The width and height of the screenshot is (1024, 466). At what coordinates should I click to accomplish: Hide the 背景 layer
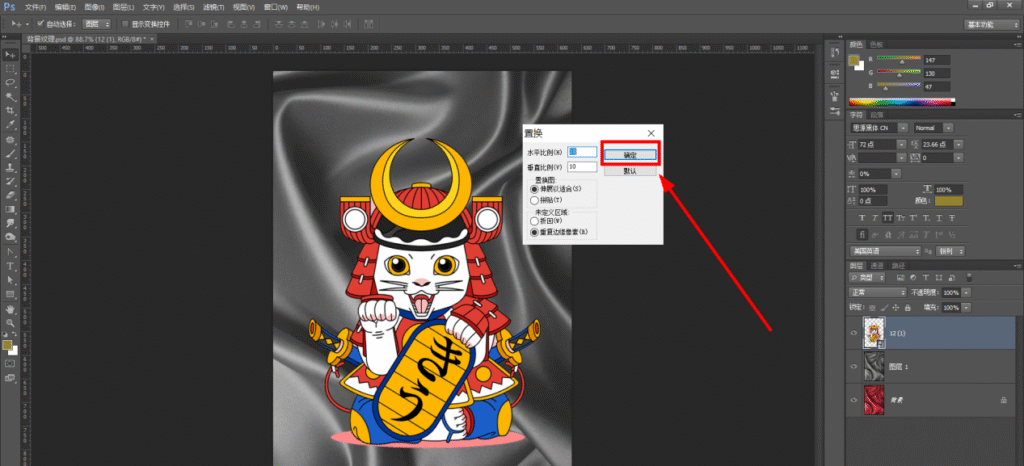click(x=854, y=399)
